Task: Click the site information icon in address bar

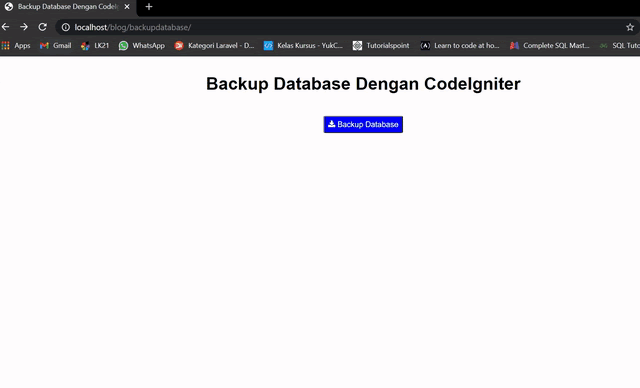Action: pyautogui.click(x=66, y=27)
